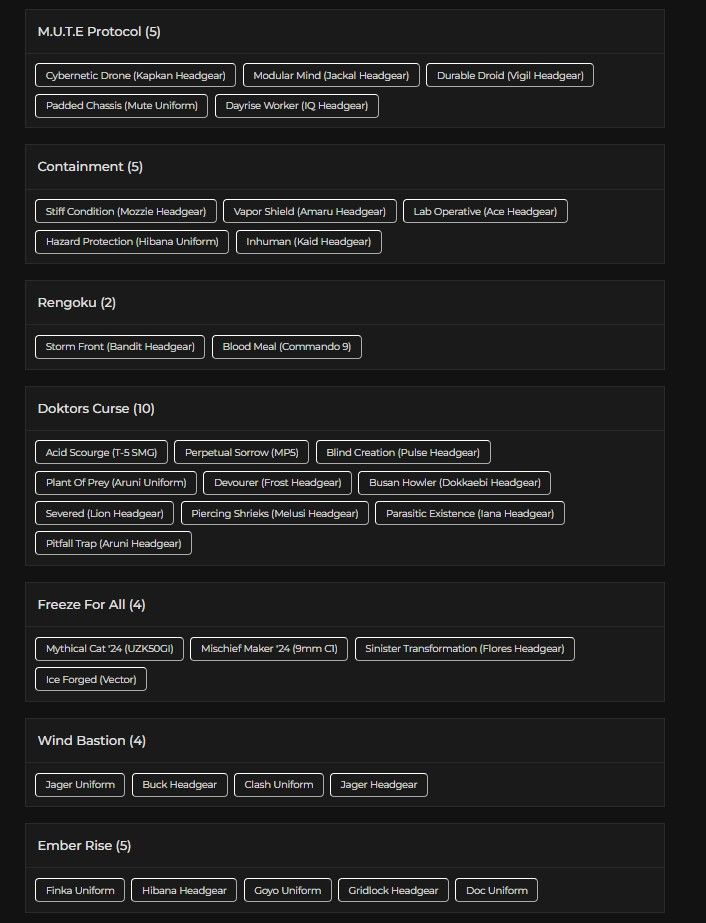This screenshot has height=923, width=706.
Task: Select Mythical Cat '24 (UZK50GI) tag
Action: 110,649
